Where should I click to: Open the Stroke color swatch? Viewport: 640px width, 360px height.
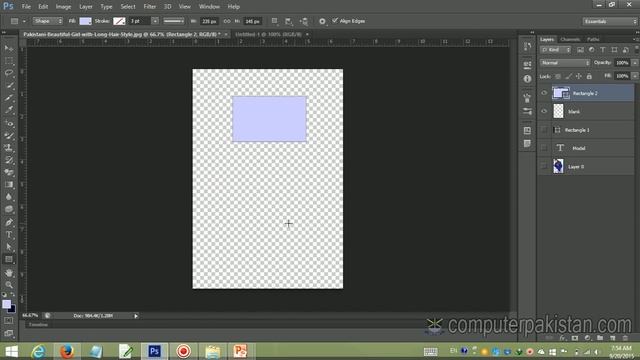[x=119, y=21]
